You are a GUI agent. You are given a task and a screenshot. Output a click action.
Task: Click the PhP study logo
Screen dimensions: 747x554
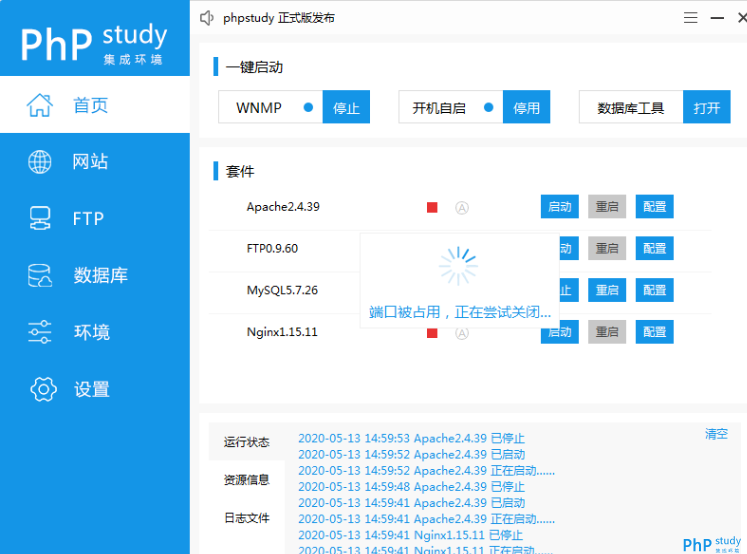[94, 43]
